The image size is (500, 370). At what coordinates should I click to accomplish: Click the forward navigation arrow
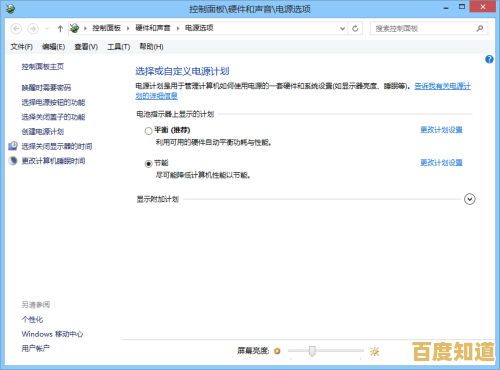[33, 29]
